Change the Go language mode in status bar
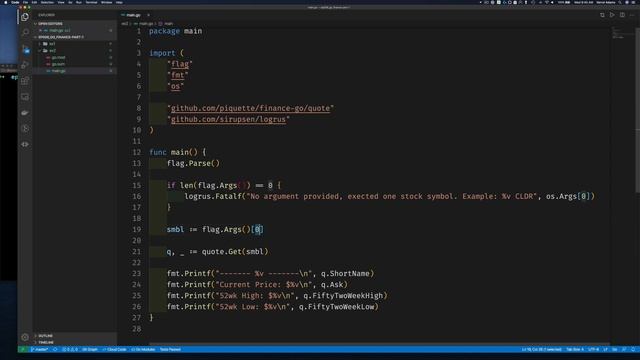This screenshot has height=360, width=640. pos(615,349)
